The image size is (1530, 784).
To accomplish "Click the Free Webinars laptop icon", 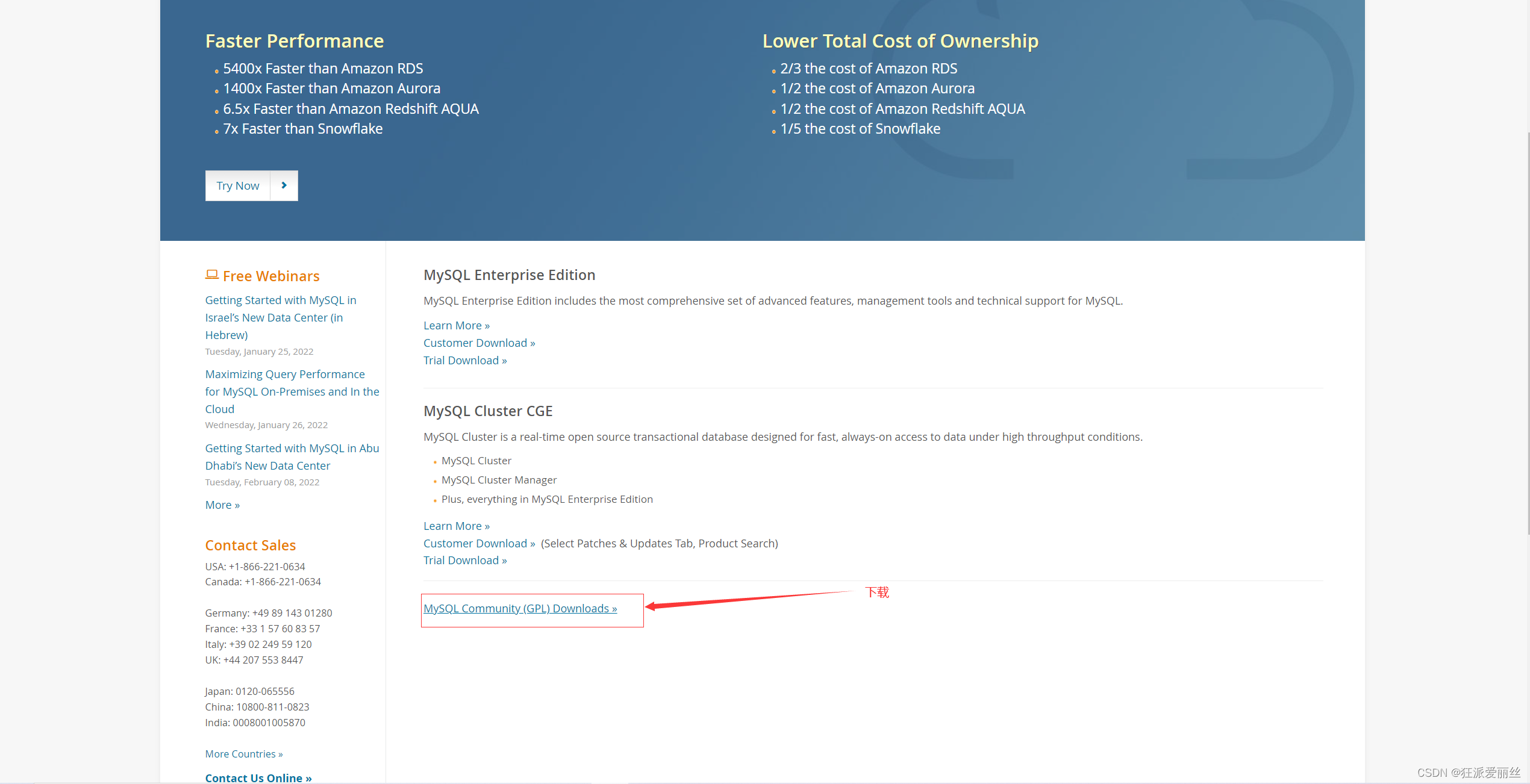I will [211, 275].
